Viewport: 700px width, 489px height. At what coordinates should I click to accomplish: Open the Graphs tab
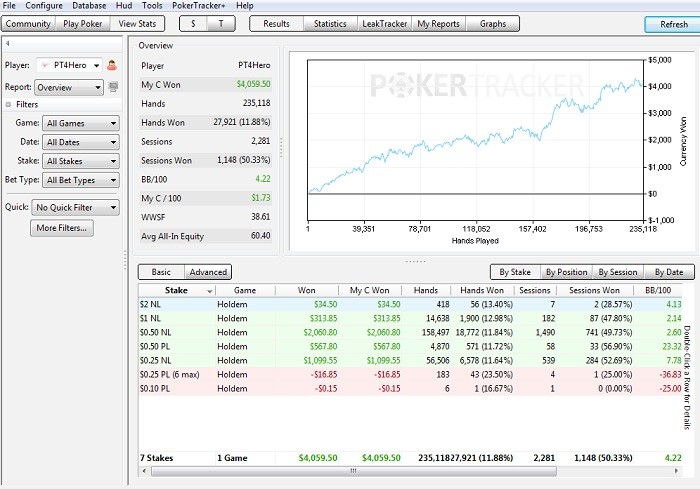493,23
